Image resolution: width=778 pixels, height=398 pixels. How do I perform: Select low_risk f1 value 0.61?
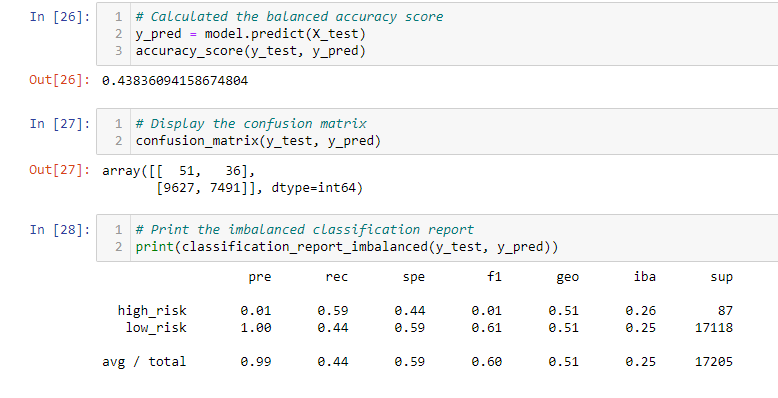[x=487, y=328]
